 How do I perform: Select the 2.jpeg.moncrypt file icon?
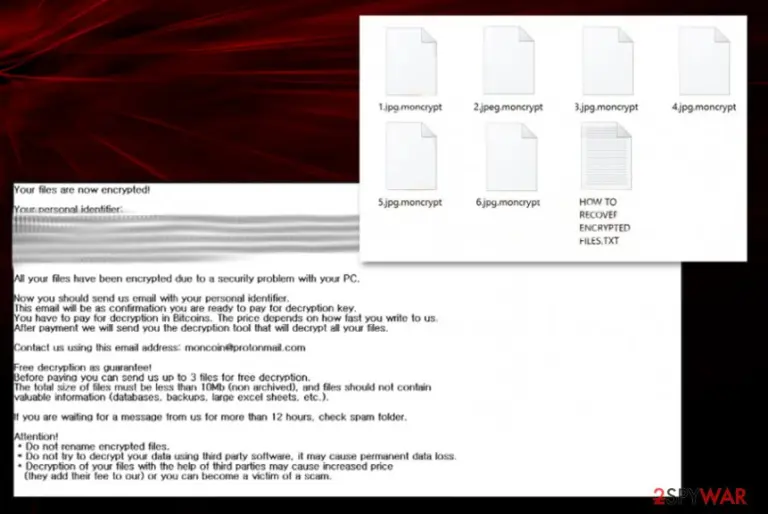508,61
